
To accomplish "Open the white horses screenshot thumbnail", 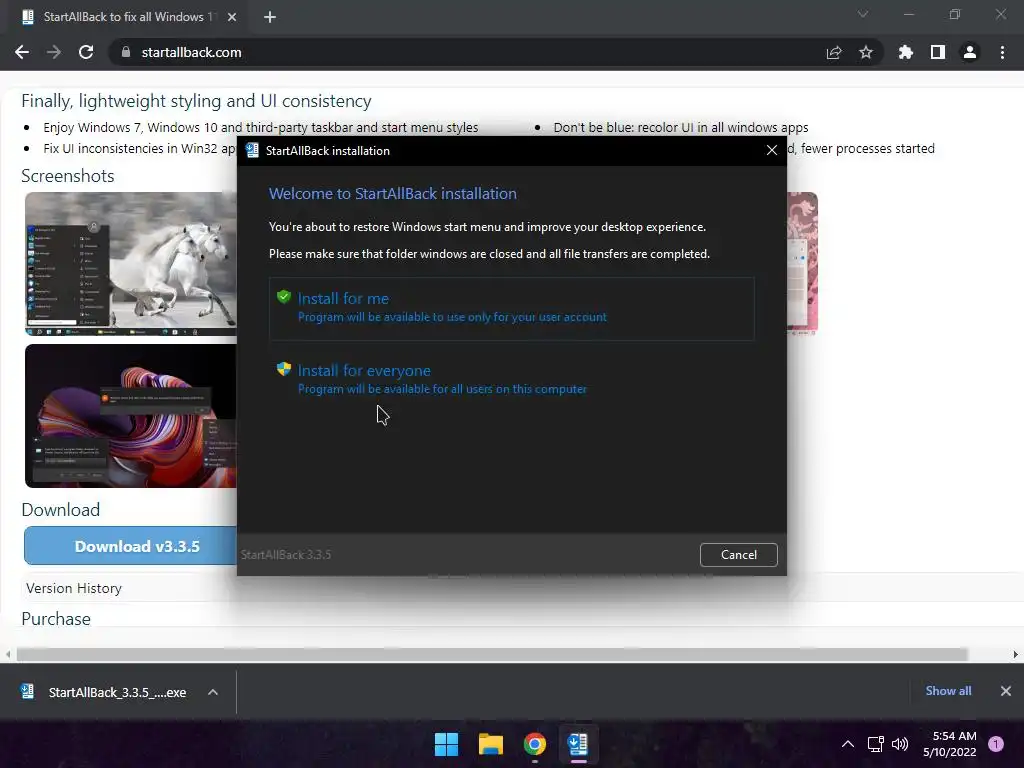I will [131, 264].
